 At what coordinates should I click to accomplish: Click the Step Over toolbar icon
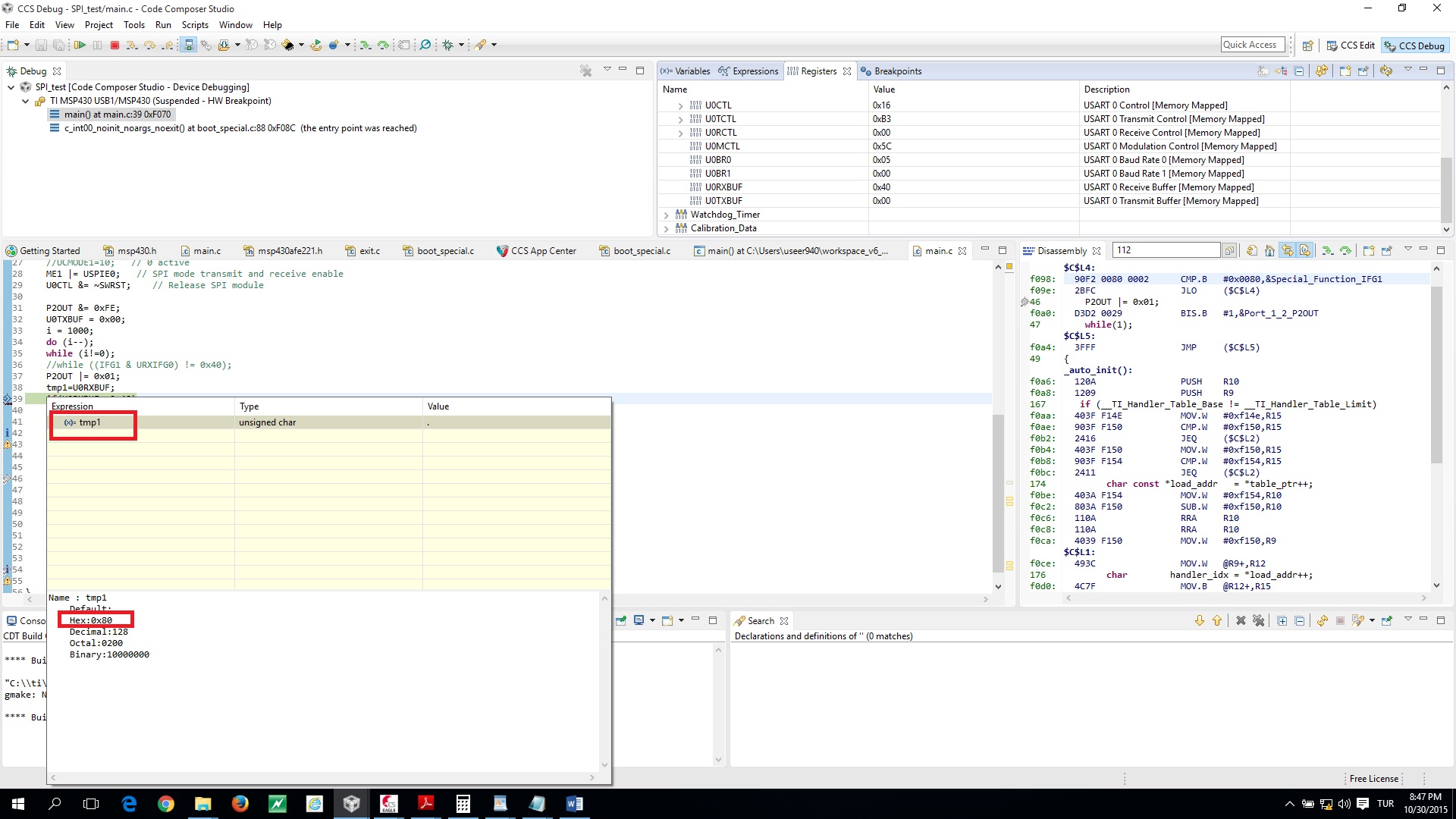pyautogui.click(x=149, y=45)
